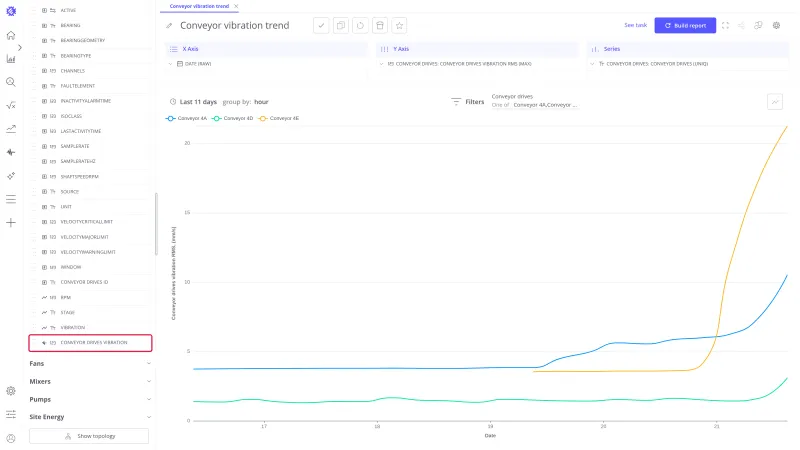The height and width of the screenshot is (450, 800).
Task: Click the Show topology button
Action: point(89,436)
